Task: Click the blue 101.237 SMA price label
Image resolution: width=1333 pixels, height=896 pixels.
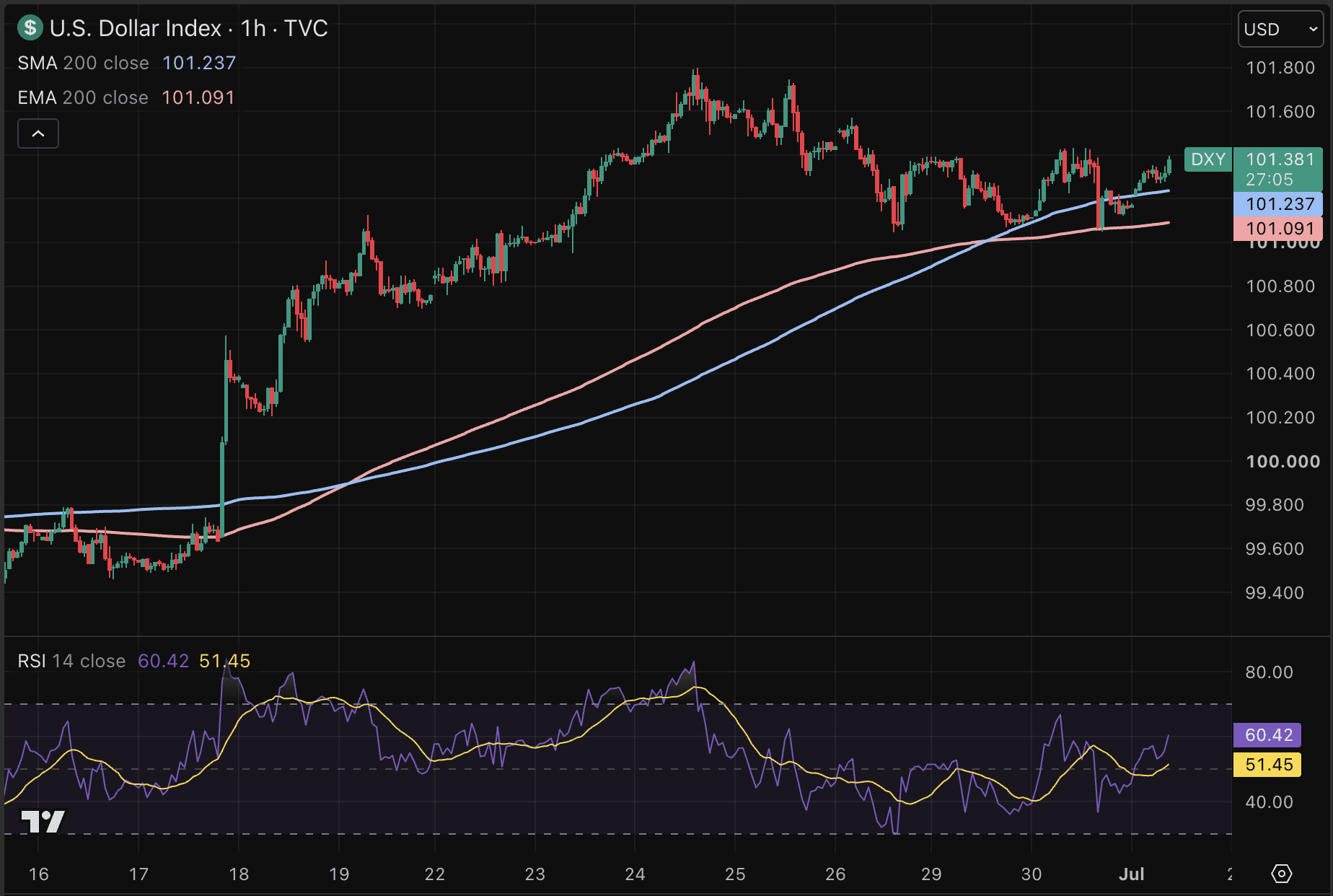Action: coord(1278,204)
